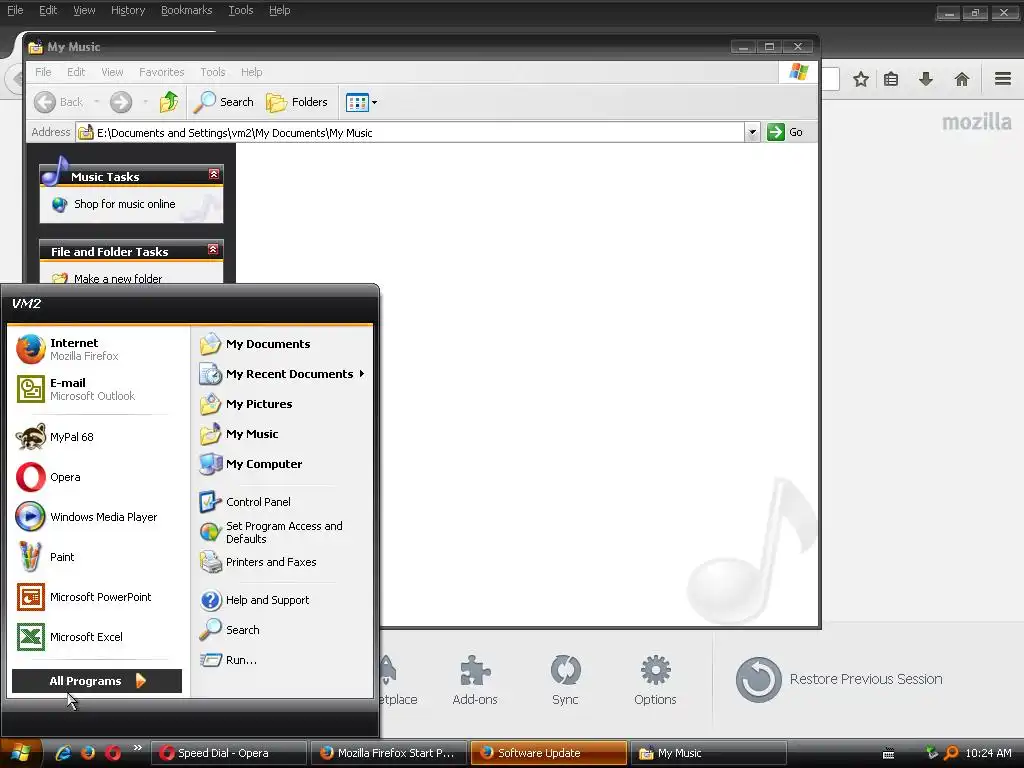Viewport: 1024px width, 768px height.
Task: Open explorer View menu
Action: click(112, 72)
